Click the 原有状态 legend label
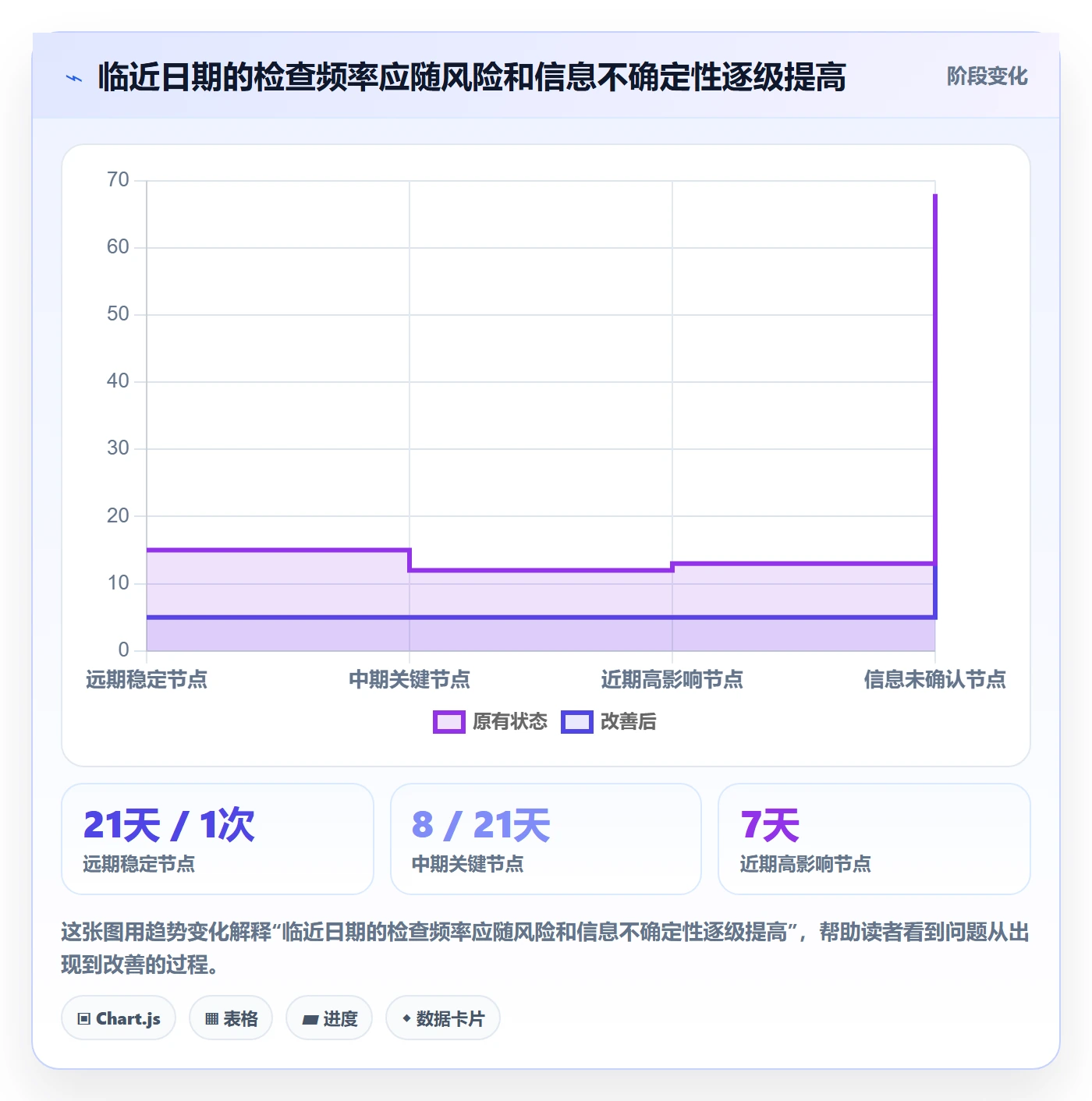 (510, 722)
